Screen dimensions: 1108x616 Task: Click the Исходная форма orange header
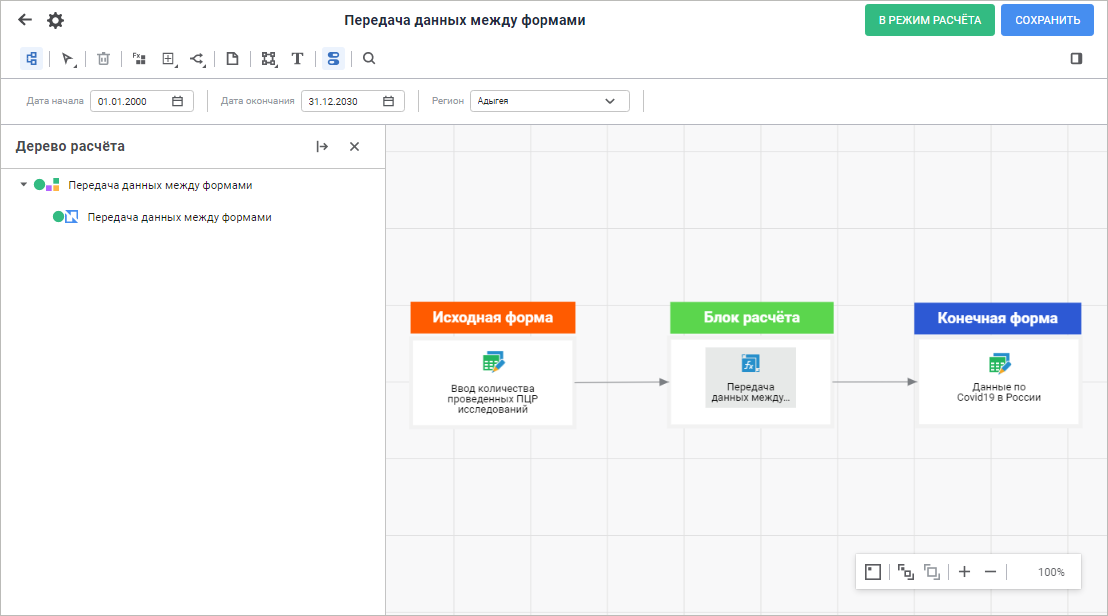[493, 318]
